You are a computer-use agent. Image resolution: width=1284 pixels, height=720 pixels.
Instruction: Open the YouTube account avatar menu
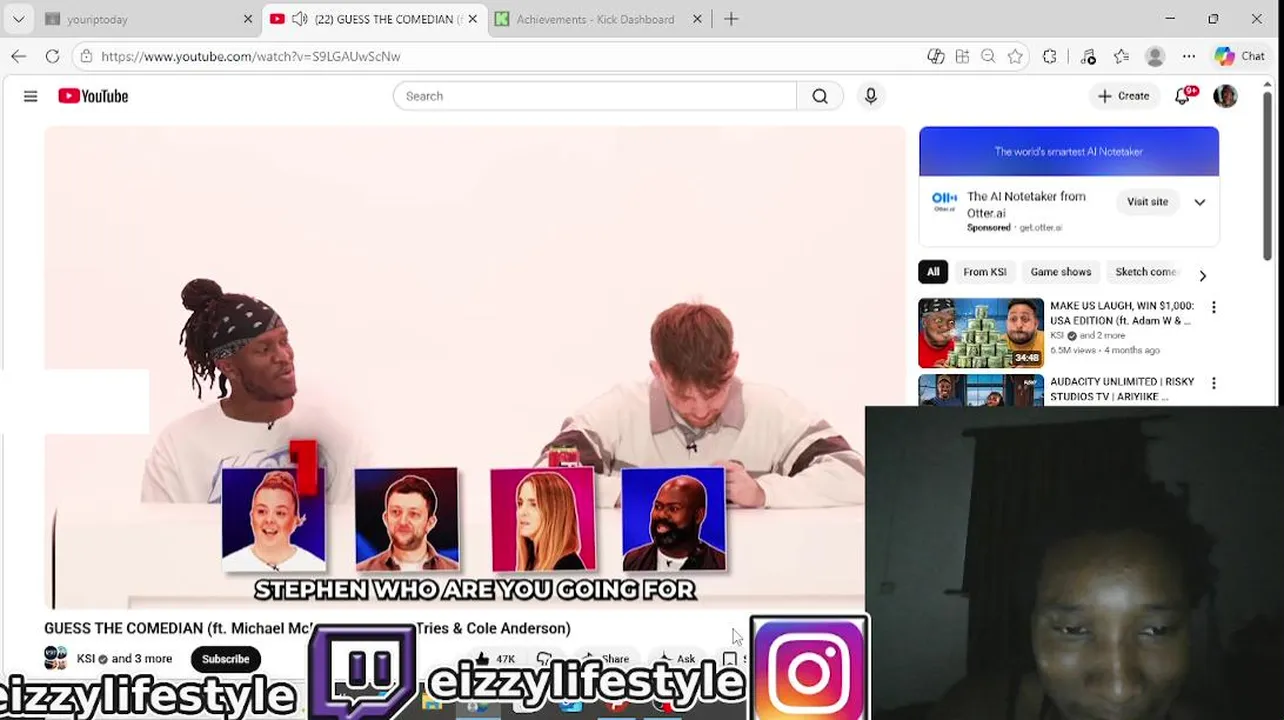(x=1225, y=96)
